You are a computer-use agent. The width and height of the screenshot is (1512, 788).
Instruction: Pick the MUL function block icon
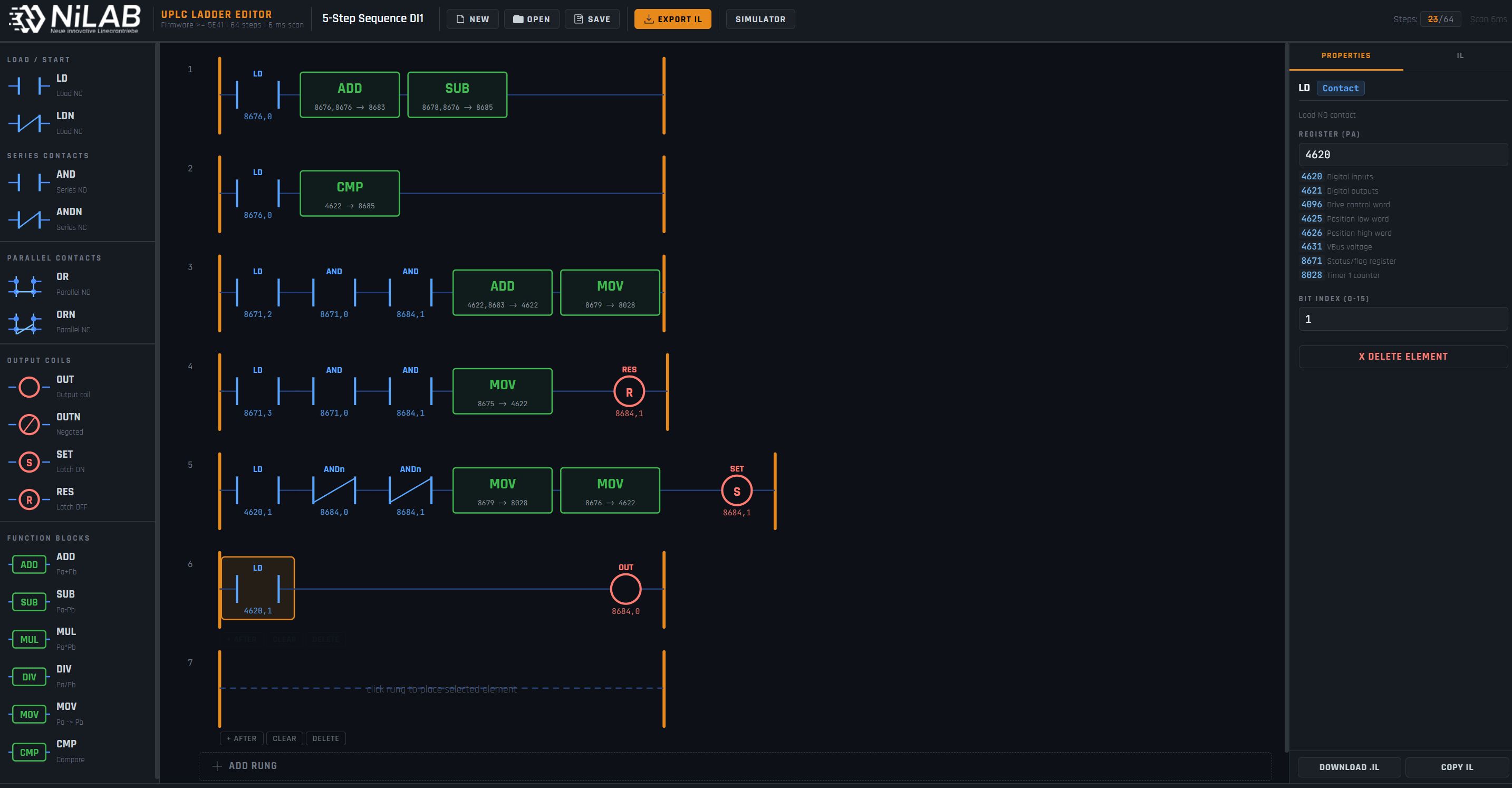point(29,639)
